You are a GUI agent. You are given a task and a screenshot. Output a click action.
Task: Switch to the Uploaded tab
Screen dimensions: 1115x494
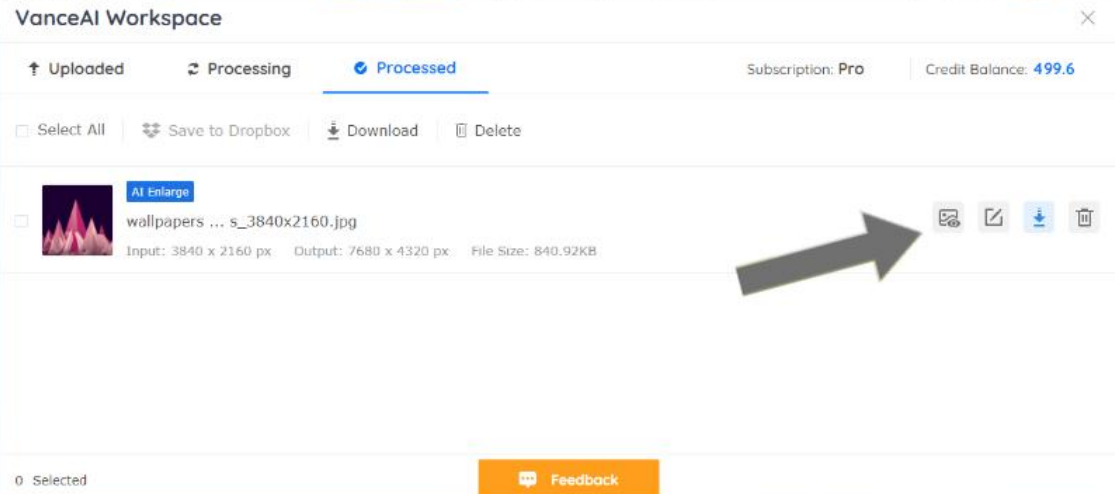(75, 69)
